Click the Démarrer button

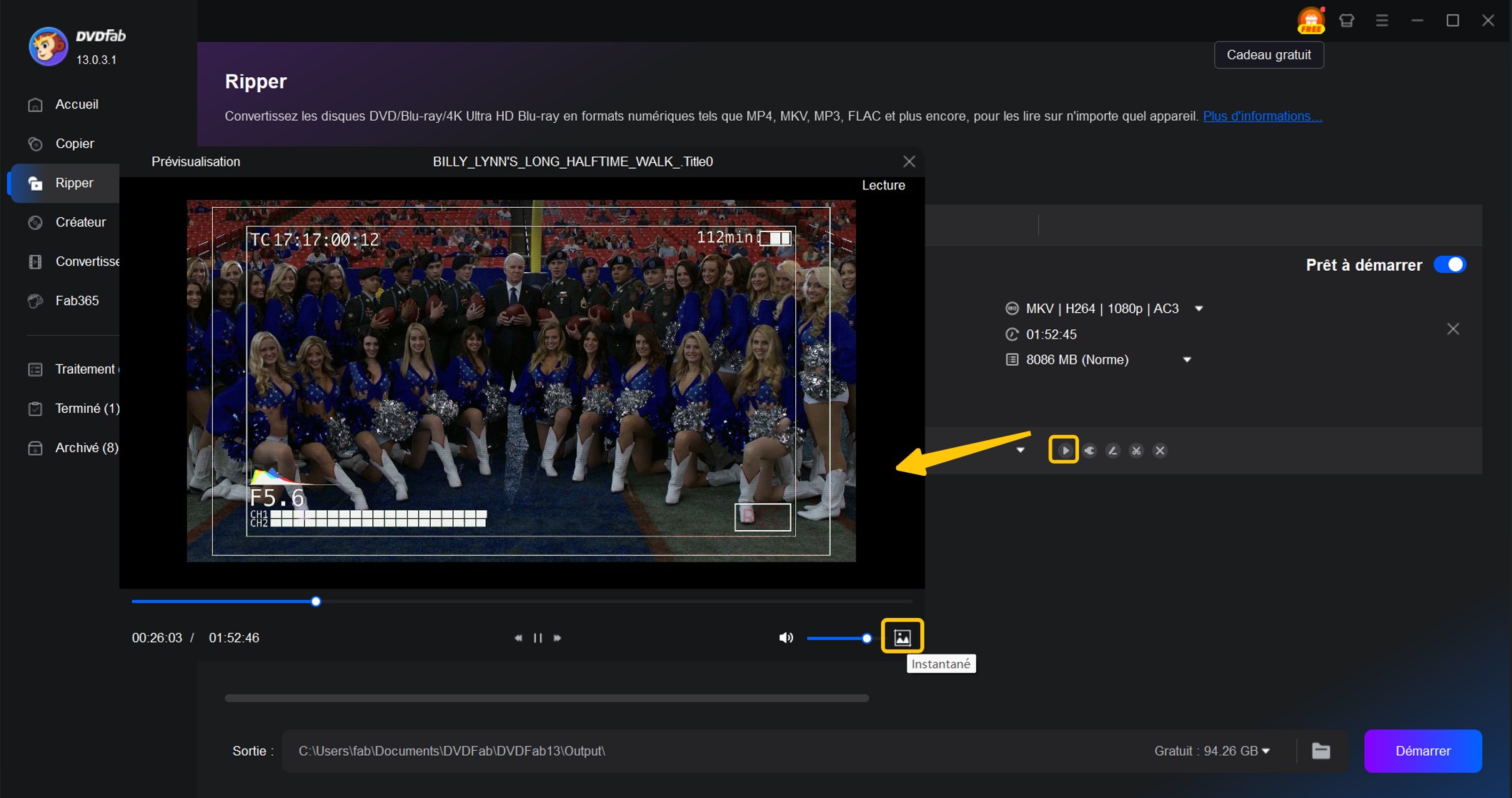coord(1423,751)
